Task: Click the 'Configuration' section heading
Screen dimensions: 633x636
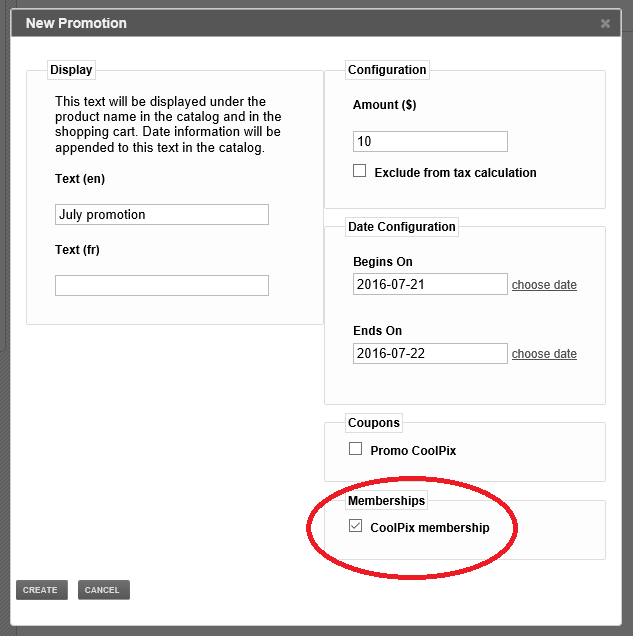Action: coord(387,70)
